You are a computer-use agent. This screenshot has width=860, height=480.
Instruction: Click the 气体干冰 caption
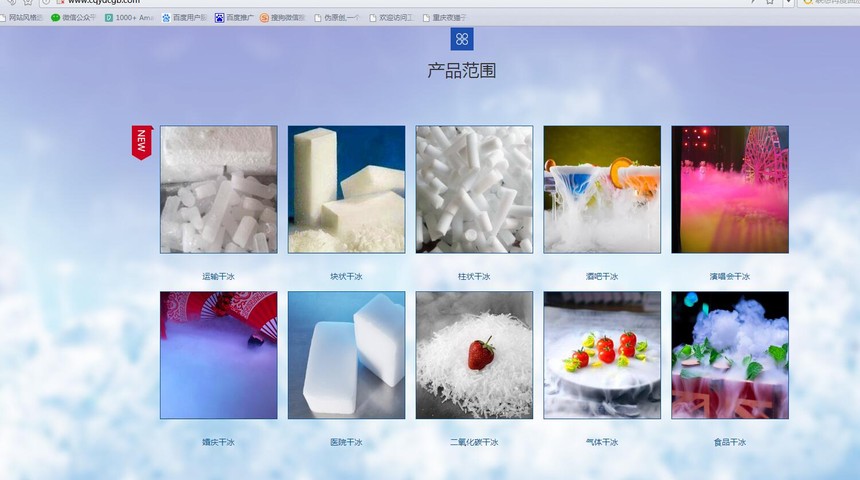tap(602, 442)
